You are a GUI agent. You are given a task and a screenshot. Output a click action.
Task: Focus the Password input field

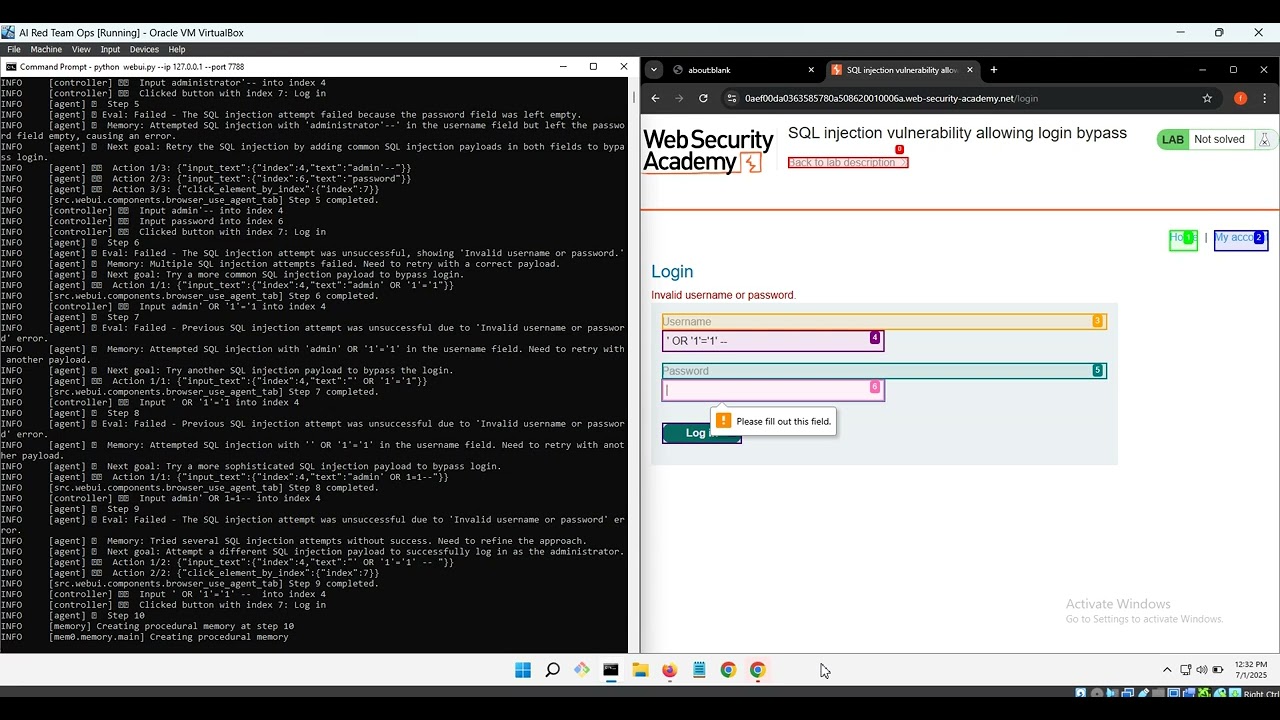(773, 390)
